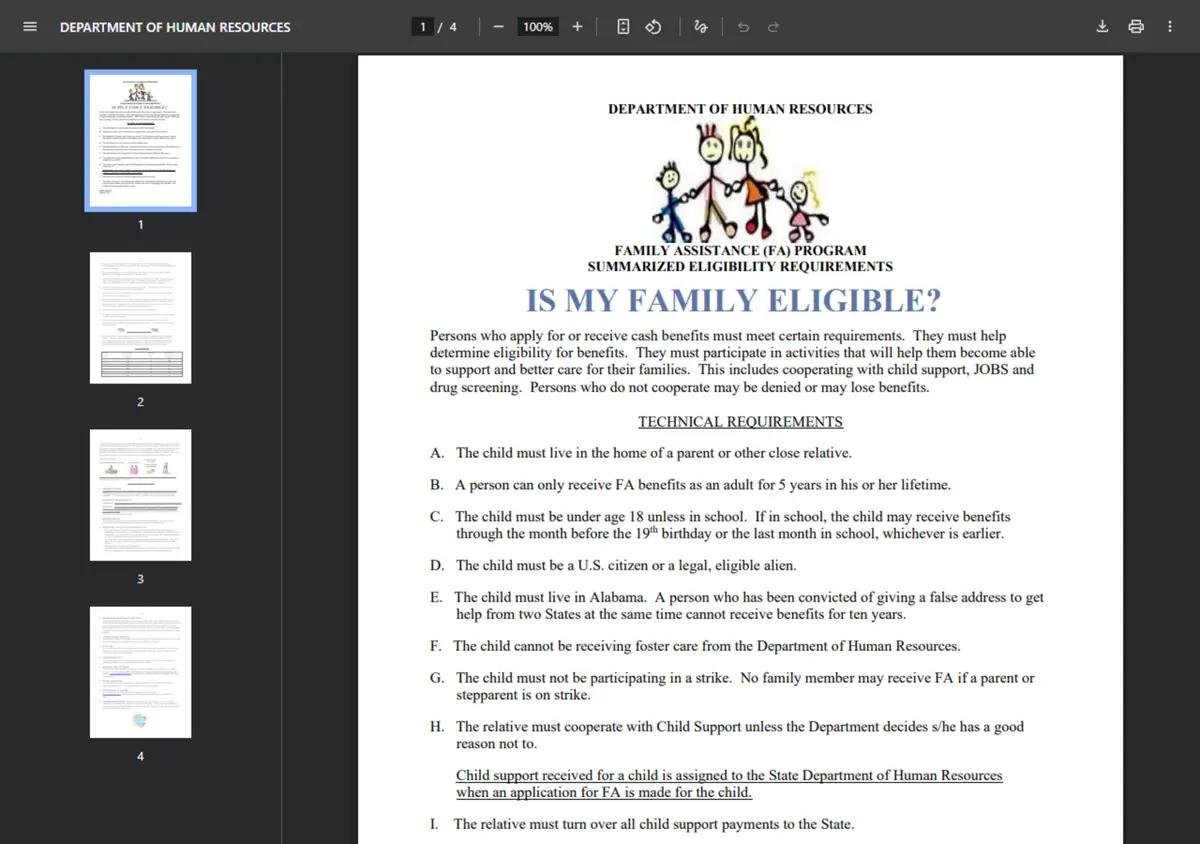
Task: Click the 100% zoom level field
Action: click(x=538, y=27)
